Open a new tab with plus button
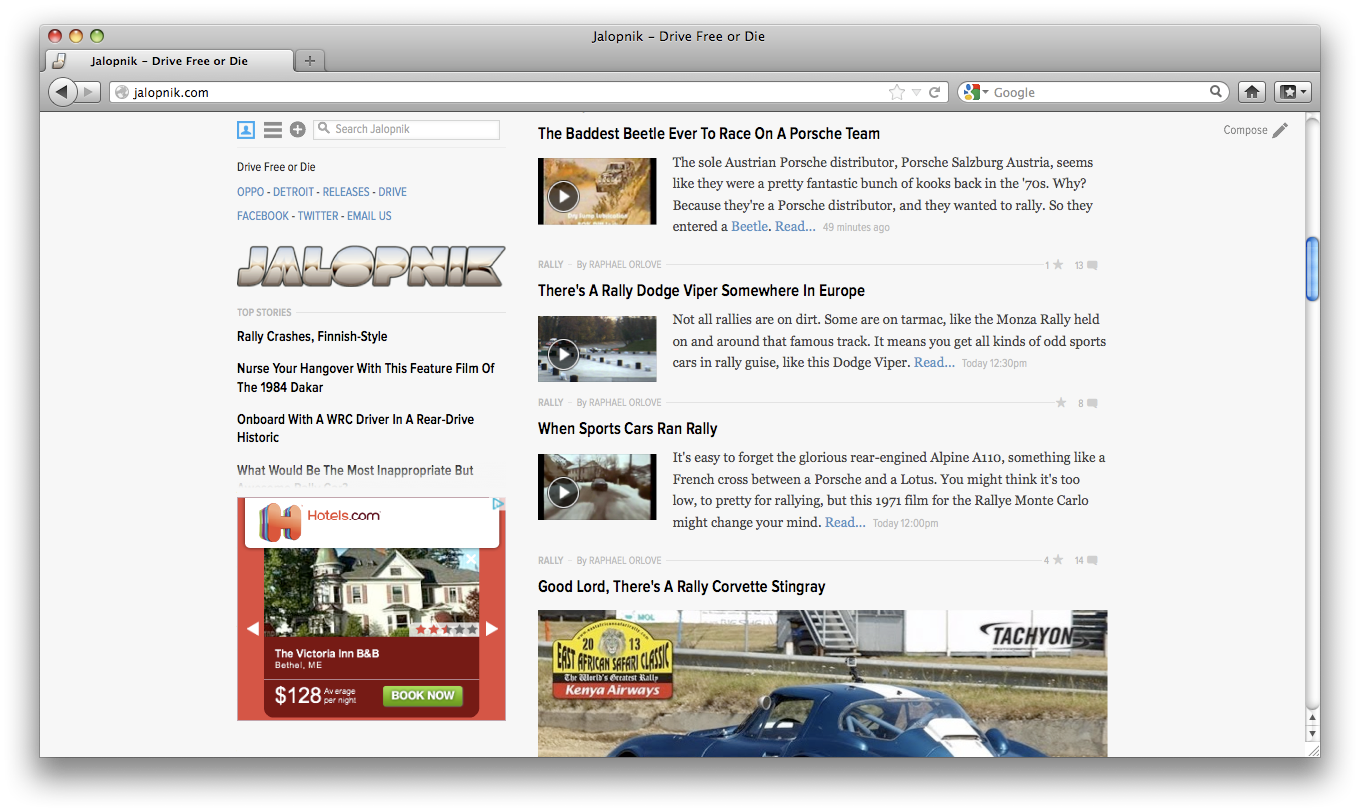Viewport: 1360px width, 812px height. click(x=310, y=61)
